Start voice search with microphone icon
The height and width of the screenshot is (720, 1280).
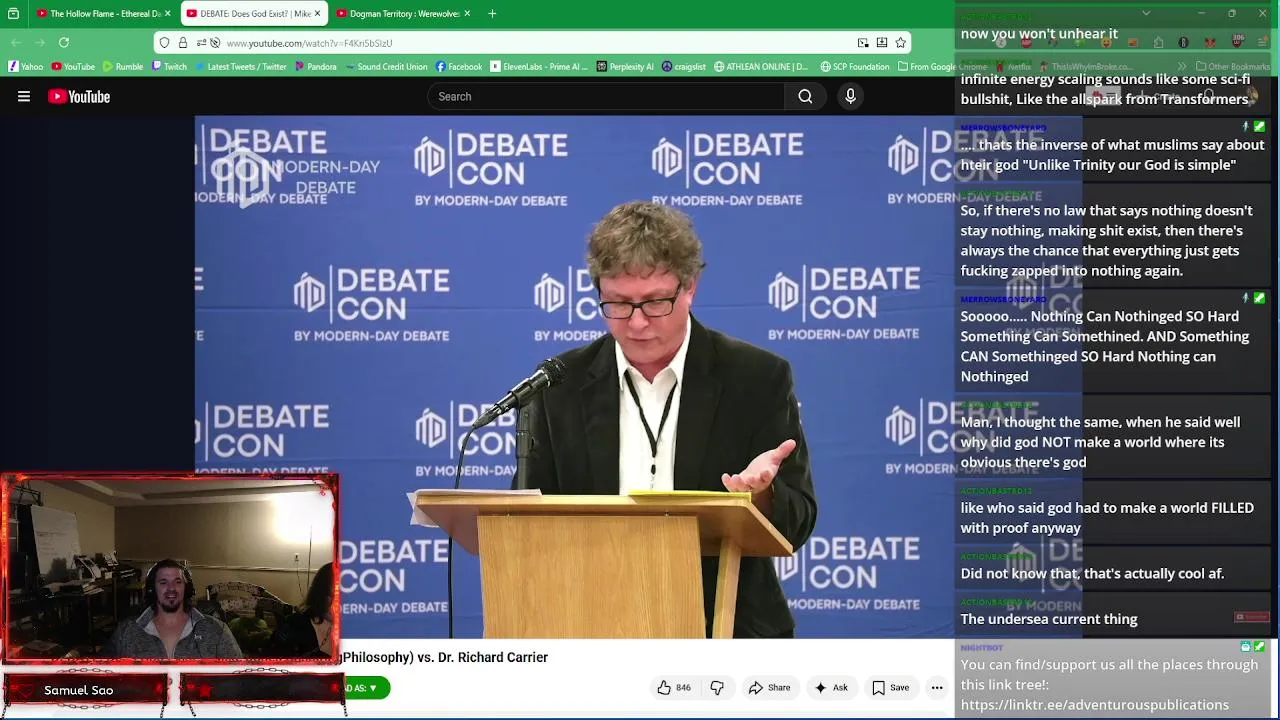pyautogui.click(x=850, y=97)
